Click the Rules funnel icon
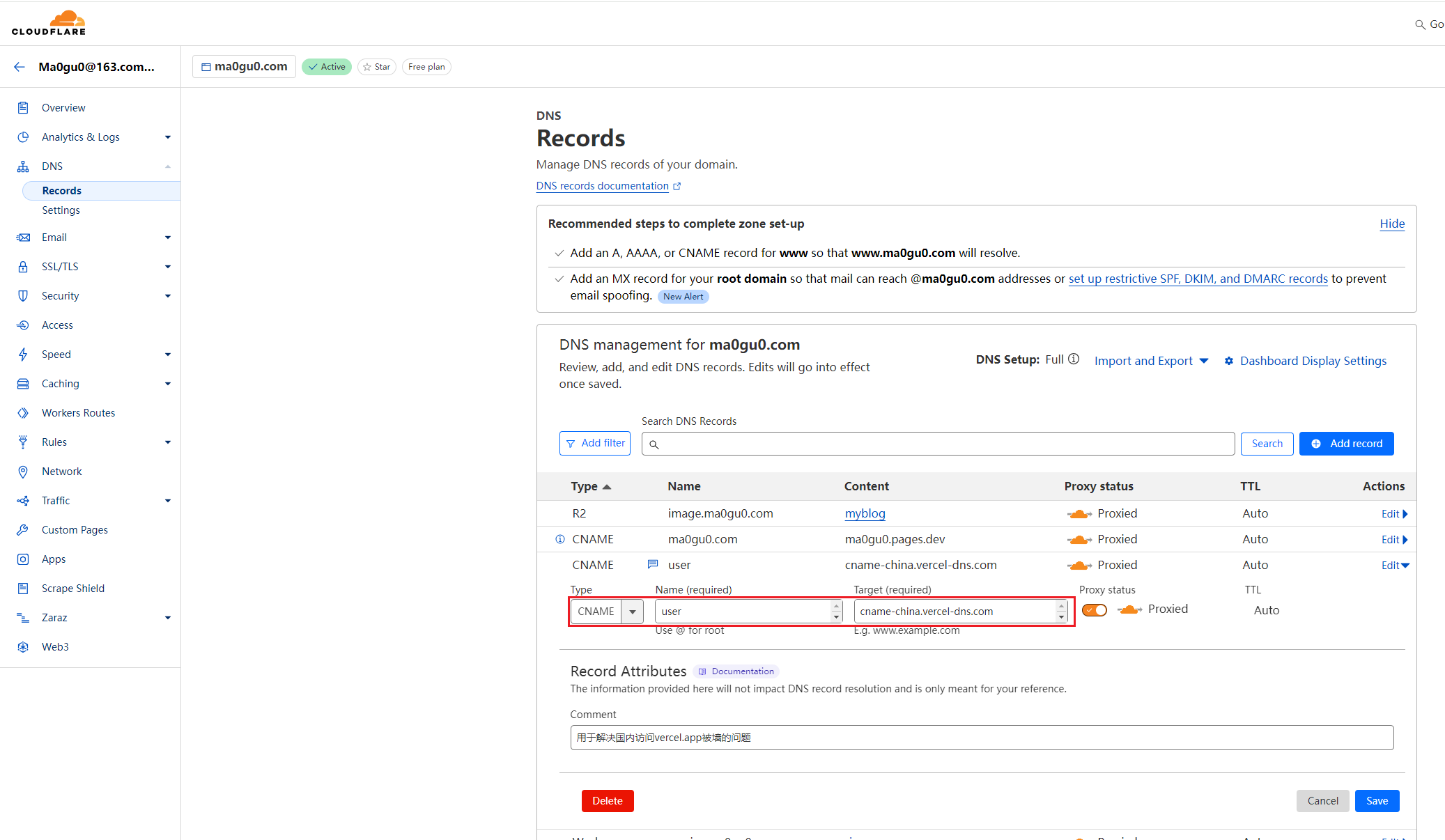1445x840 pixels. (23, 442)
